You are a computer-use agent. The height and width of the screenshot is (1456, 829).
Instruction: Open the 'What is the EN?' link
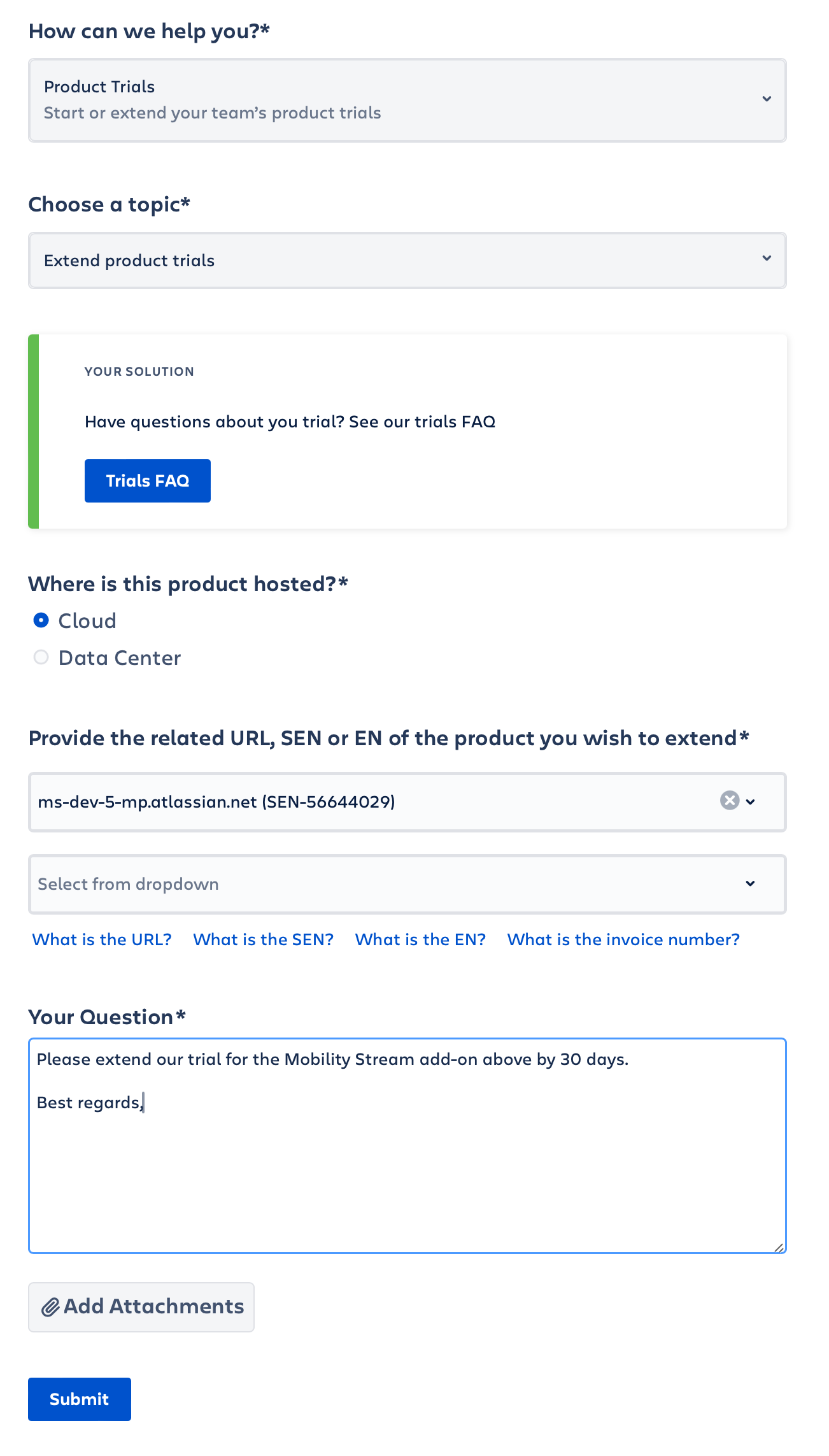420,939
